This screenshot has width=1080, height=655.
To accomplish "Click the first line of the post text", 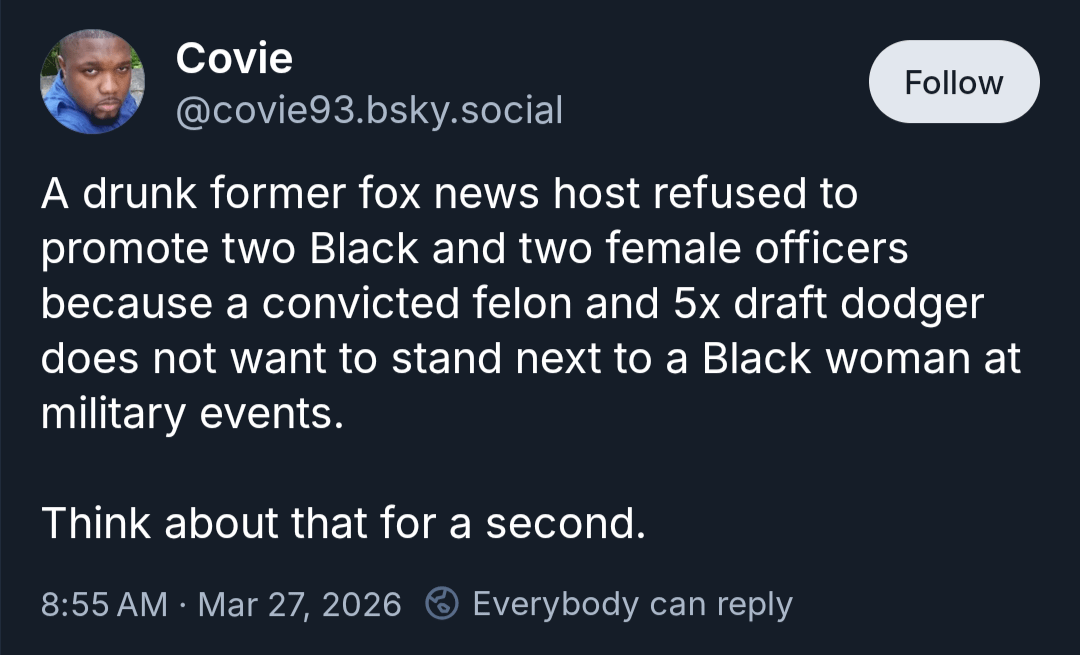I will pyautogui.click(x=449, y=193).
